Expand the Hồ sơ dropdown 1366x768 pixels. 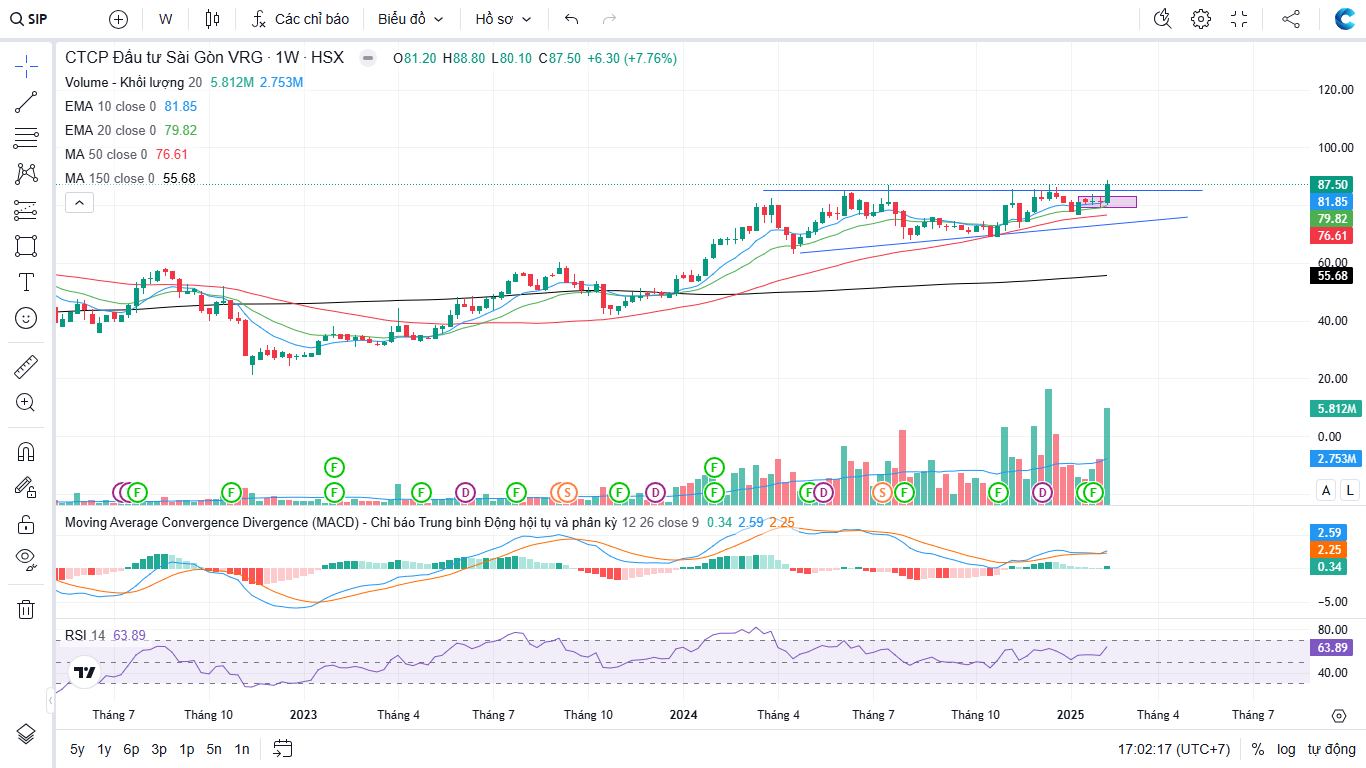click(503, 19)
